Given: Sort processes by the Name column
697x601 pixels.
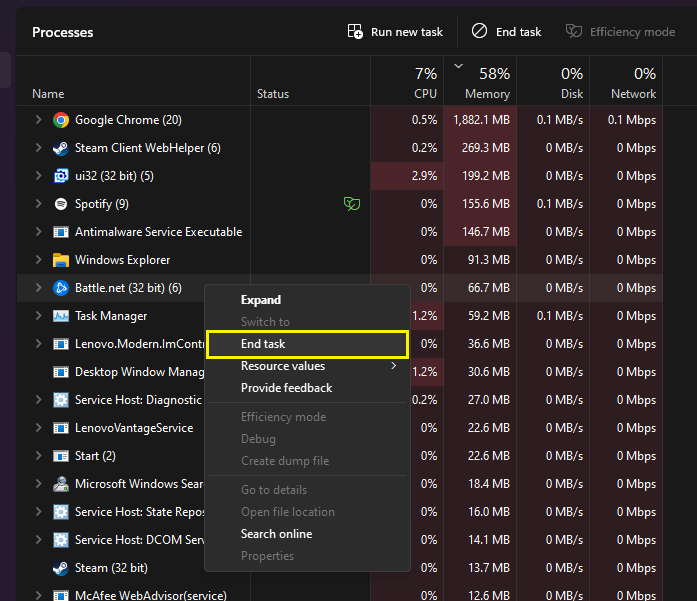Looking at the screenshot, I should coord(133,81).
